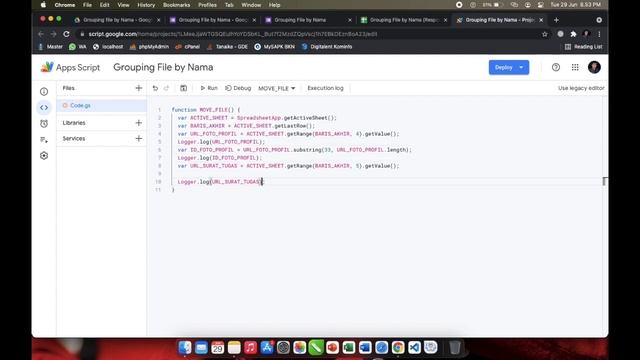
Task: Open Chrome extensions puzzle icon
Action: tap(573, 34)
